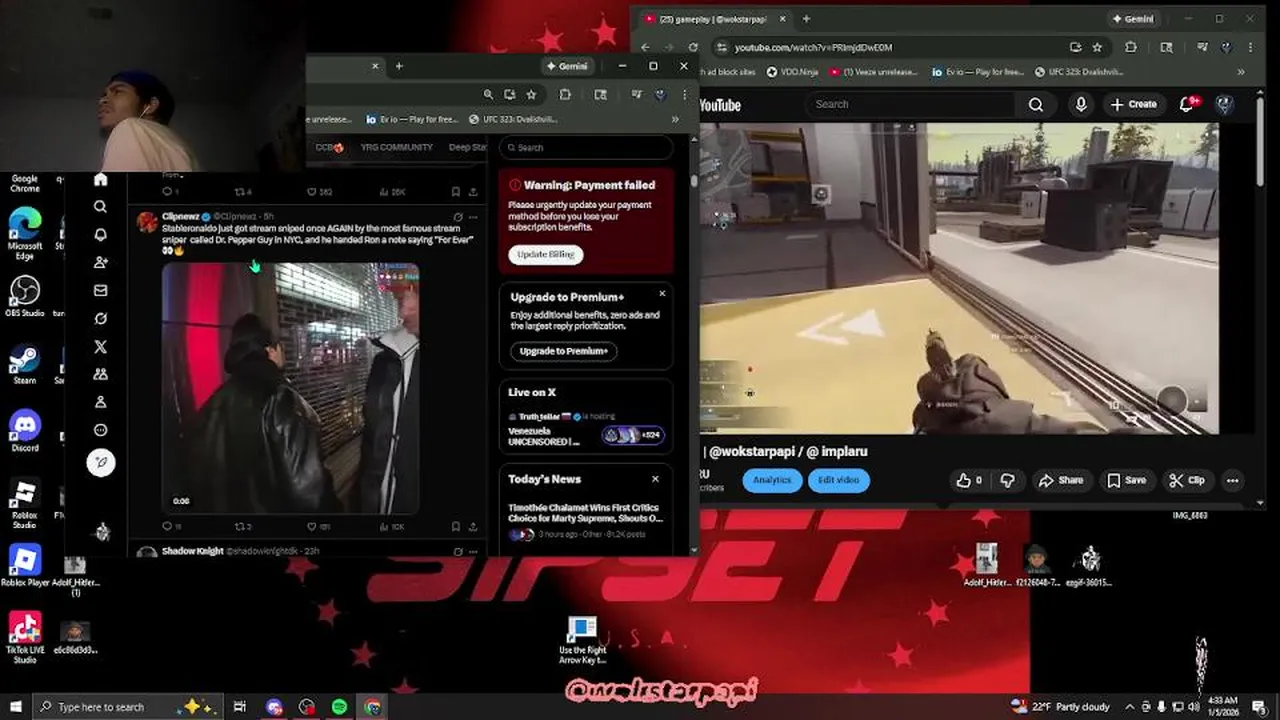
Task: Click YouTube Create button
Action: [x=1134, y=104]
